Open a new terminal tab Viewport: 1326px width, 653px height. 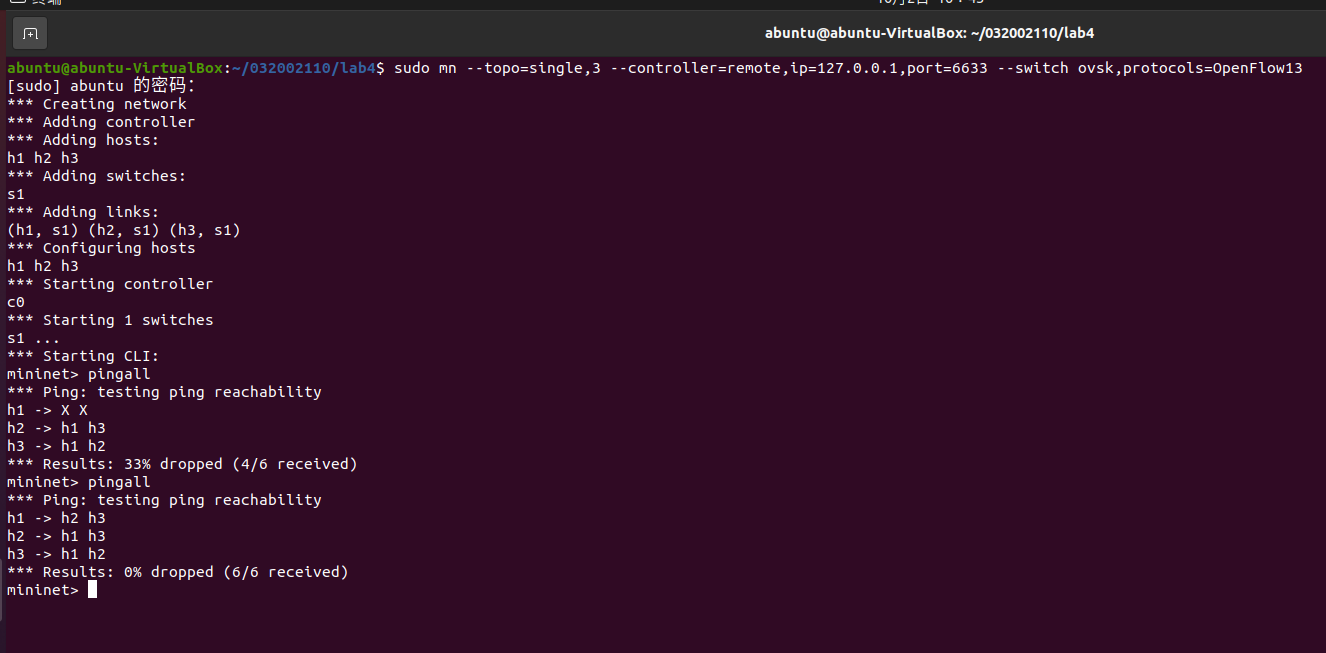31,33
